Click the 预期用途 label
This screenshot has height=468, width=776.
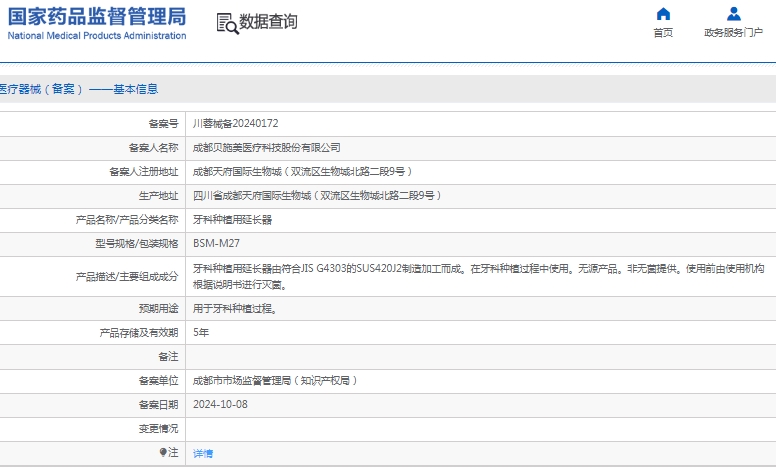pos(158,309)
